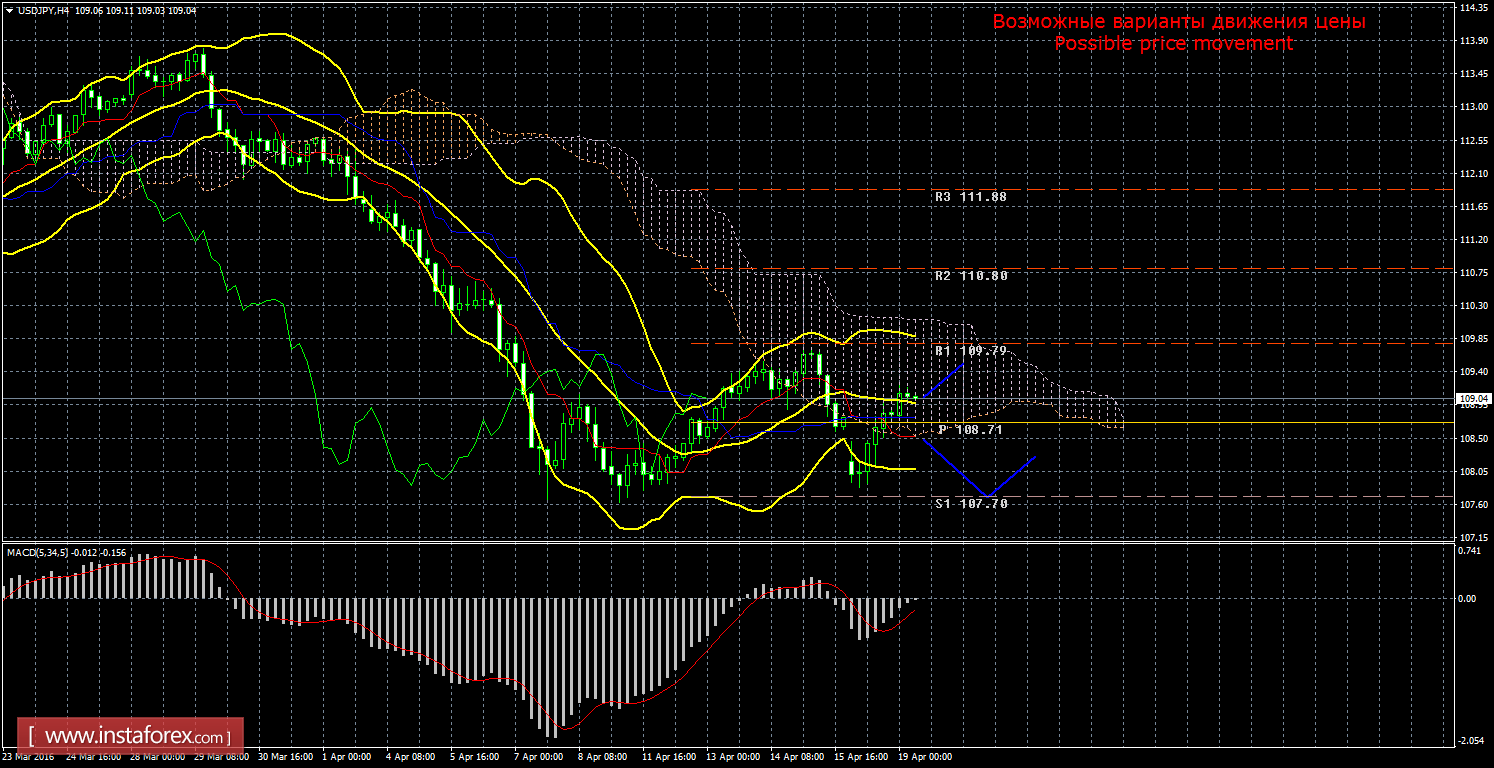Click the red 'Possible price movement' heading
Image resolution: width=1494 pixels, height=768 pixels.
tap(1174, 44)
